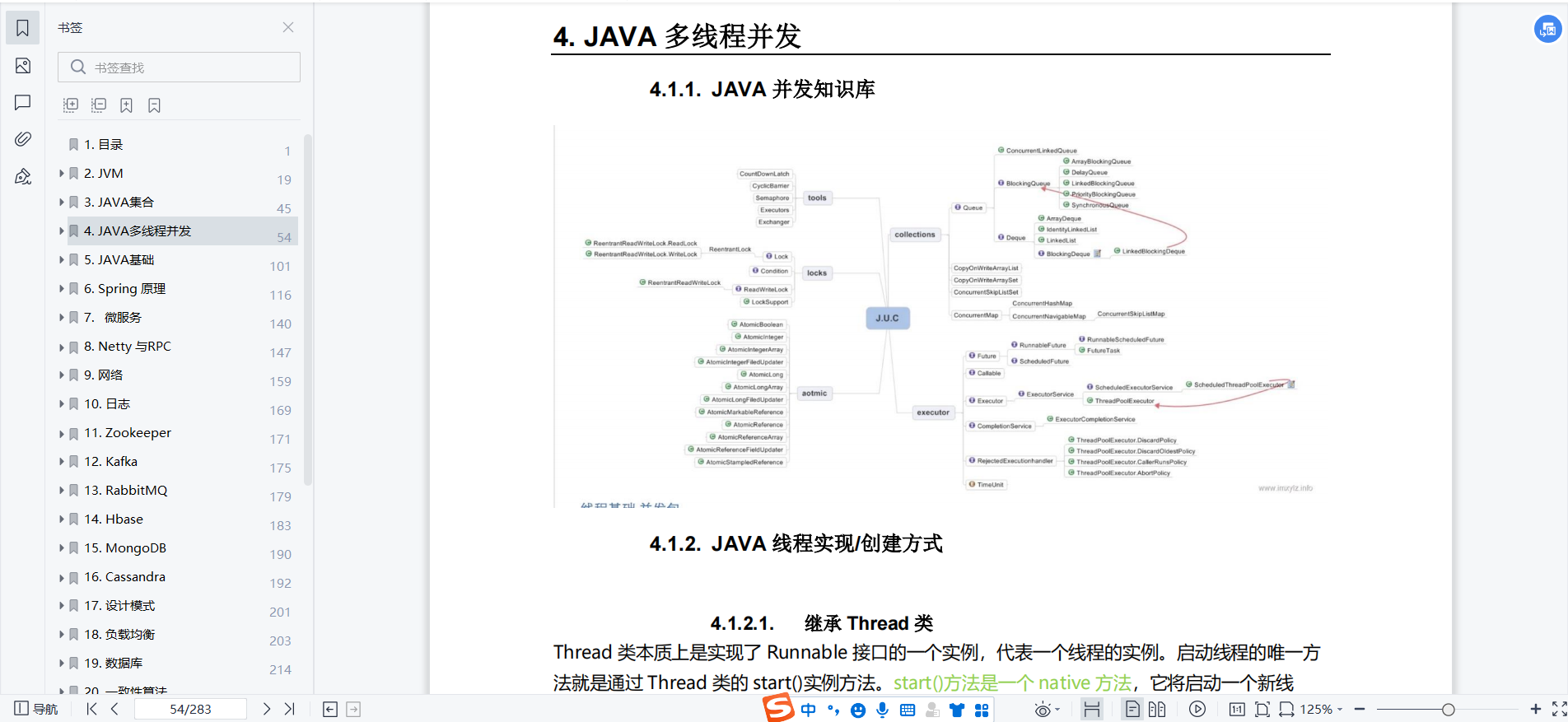Open the attachments paperclip panel
The width and height of the screenshot is (1568, 722).
23,139
